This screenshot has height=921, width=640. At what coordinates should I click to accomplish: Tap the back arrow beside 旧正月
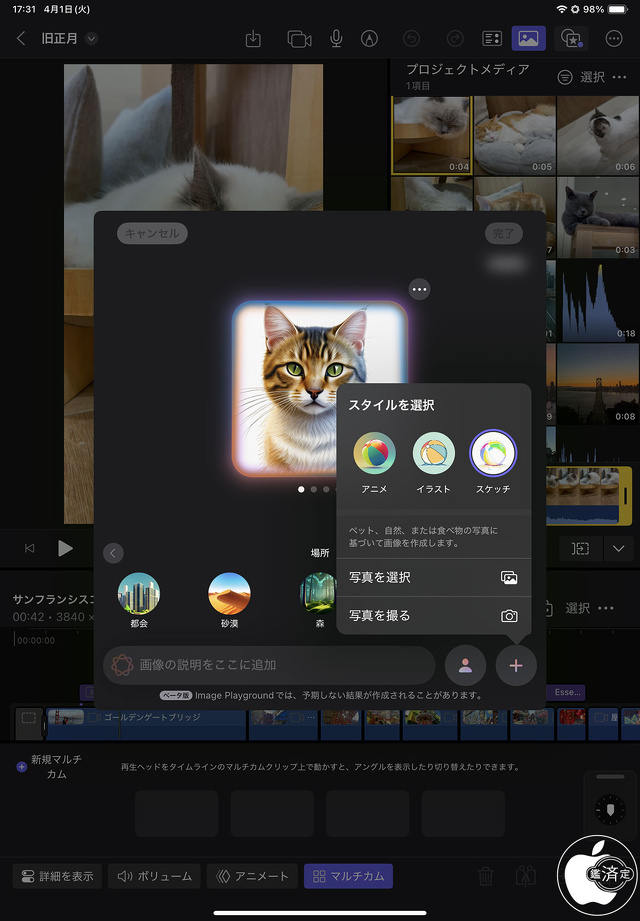pyautogui.click(x=22, y=39)
